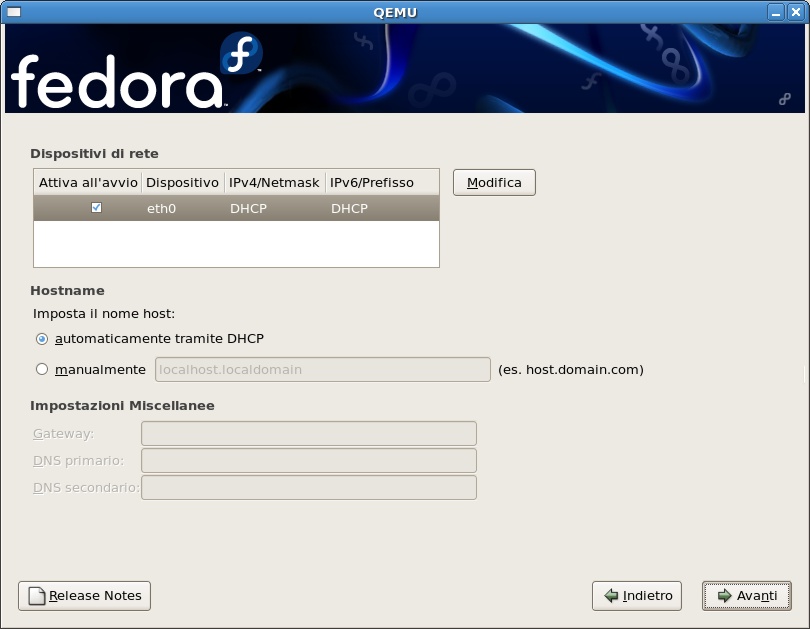The width and height of the screenshot is (810, 629).
Task: Proceed with the Avanti button
Action: 746,595
